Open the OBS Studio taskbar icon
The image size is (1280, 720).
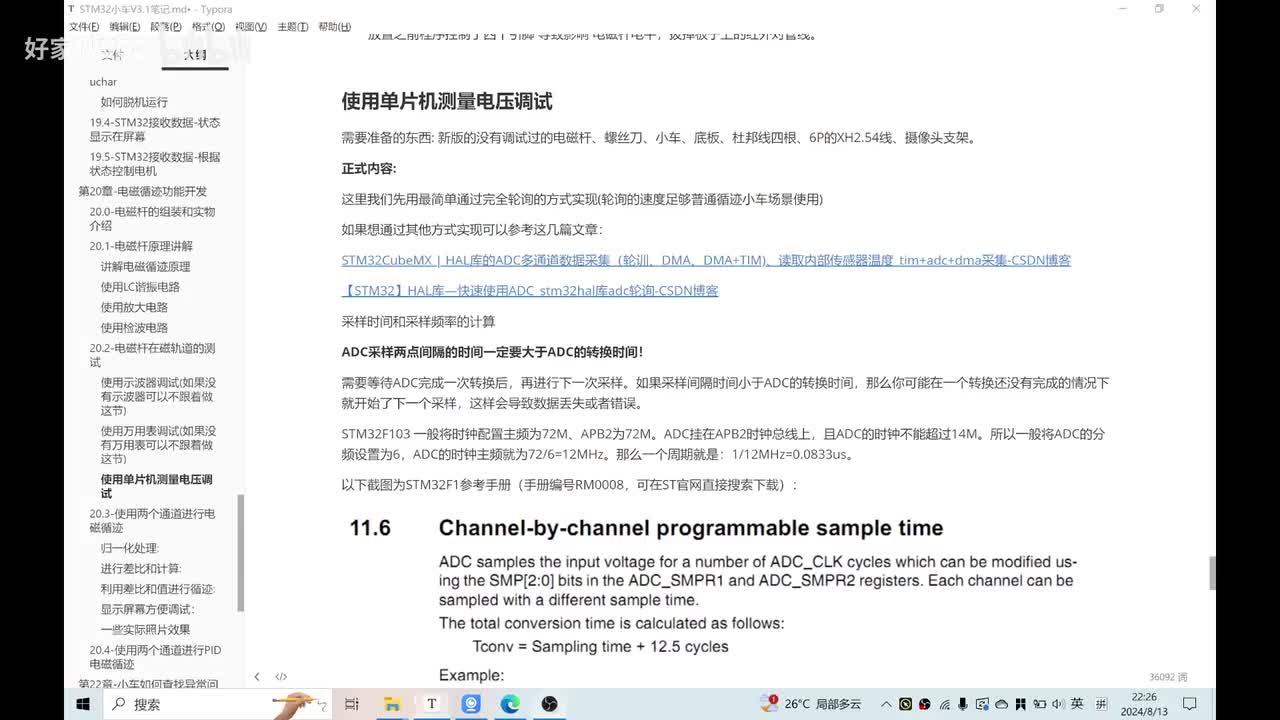(x=549, y=704)
